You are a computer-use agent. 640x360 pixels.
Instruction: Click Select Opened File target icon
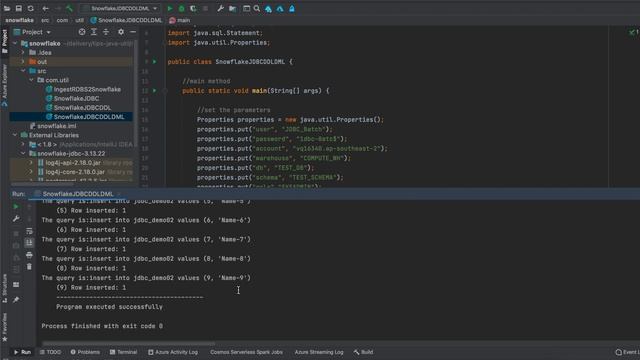(82, 32)
